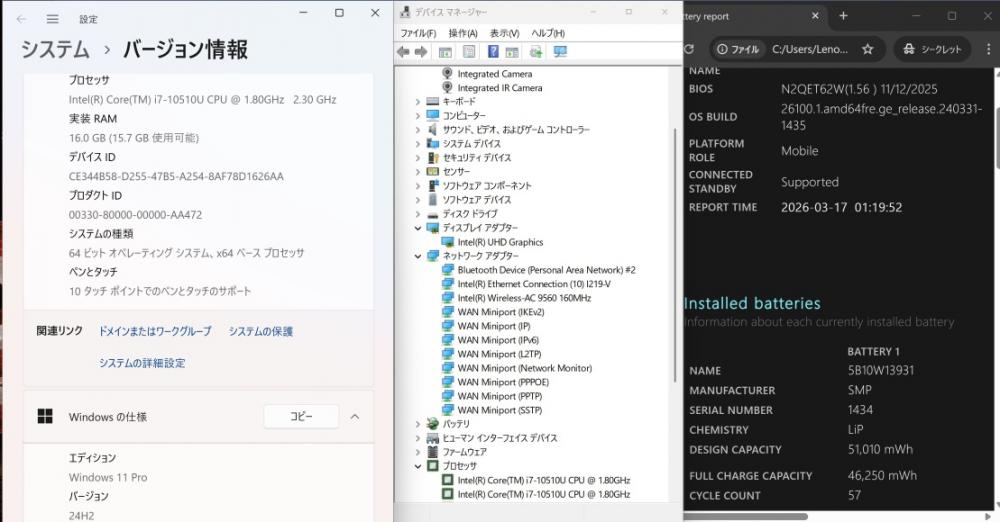Click Device Manager vertical scrollbar
Viewport: 1000px width, 522px height.
tap(675, 255)
